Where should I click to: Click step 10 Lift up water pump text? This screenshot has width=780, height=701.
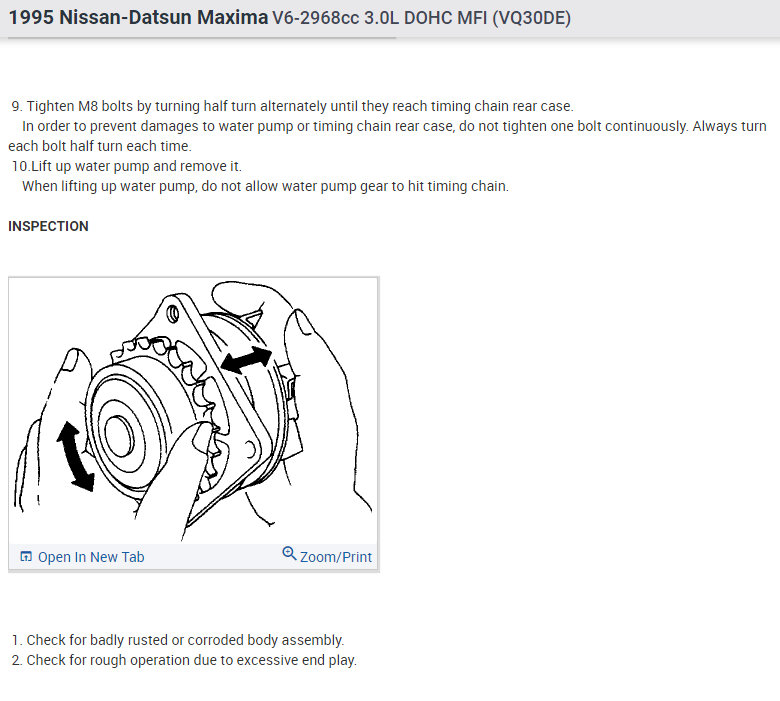tap(130, 166)
